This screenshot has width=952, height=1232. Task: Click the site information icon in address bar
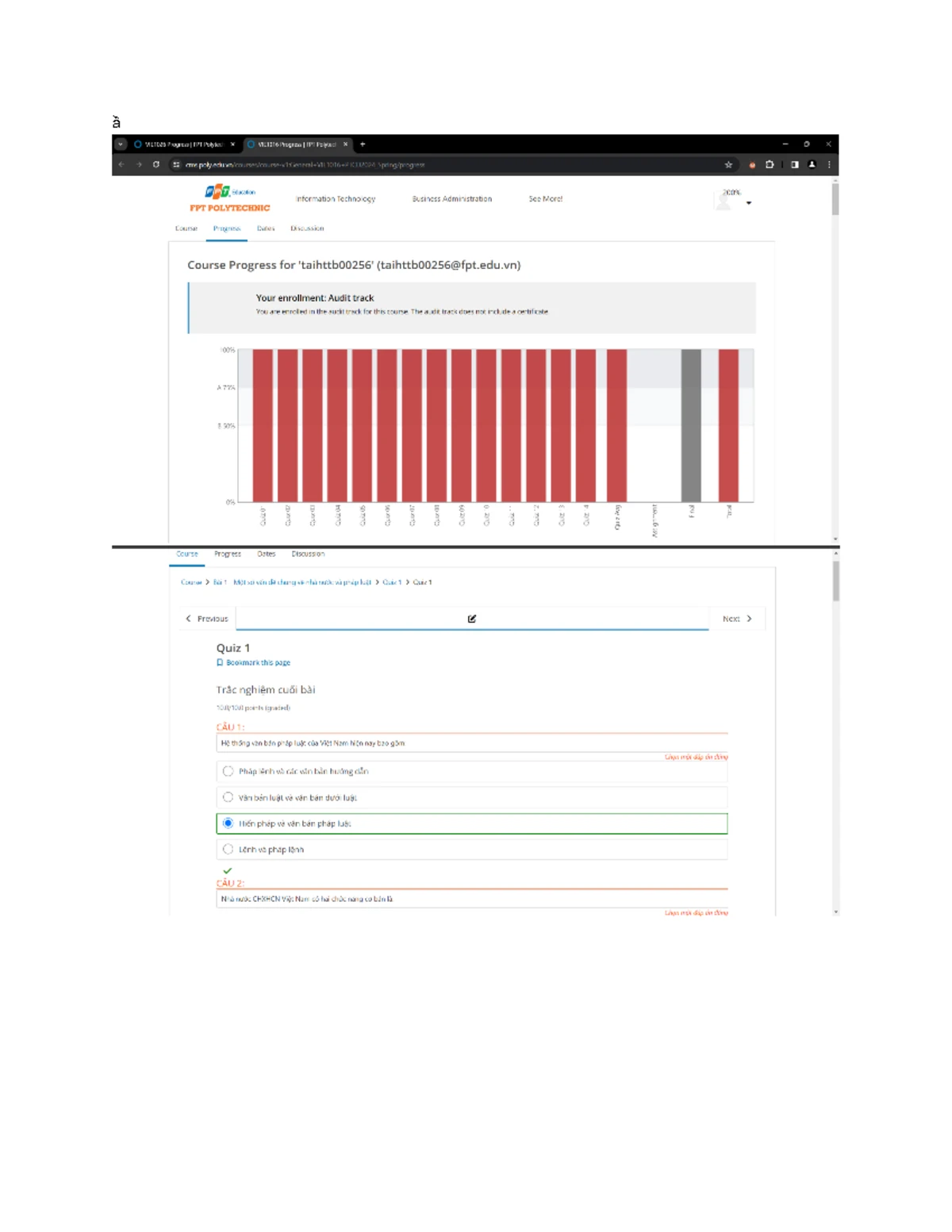[176, 165]
